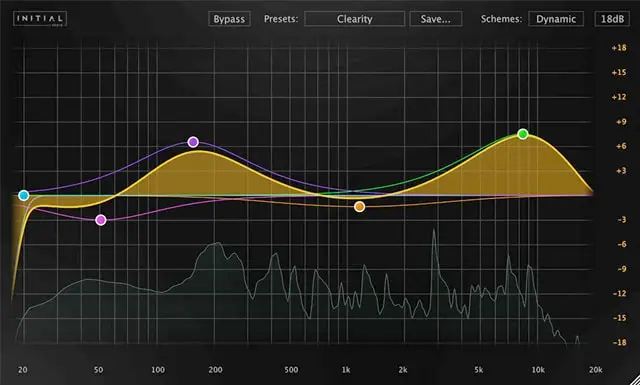
Task: Click the Save... preset button
Action: pyautogui.click(x=436, y=19)
